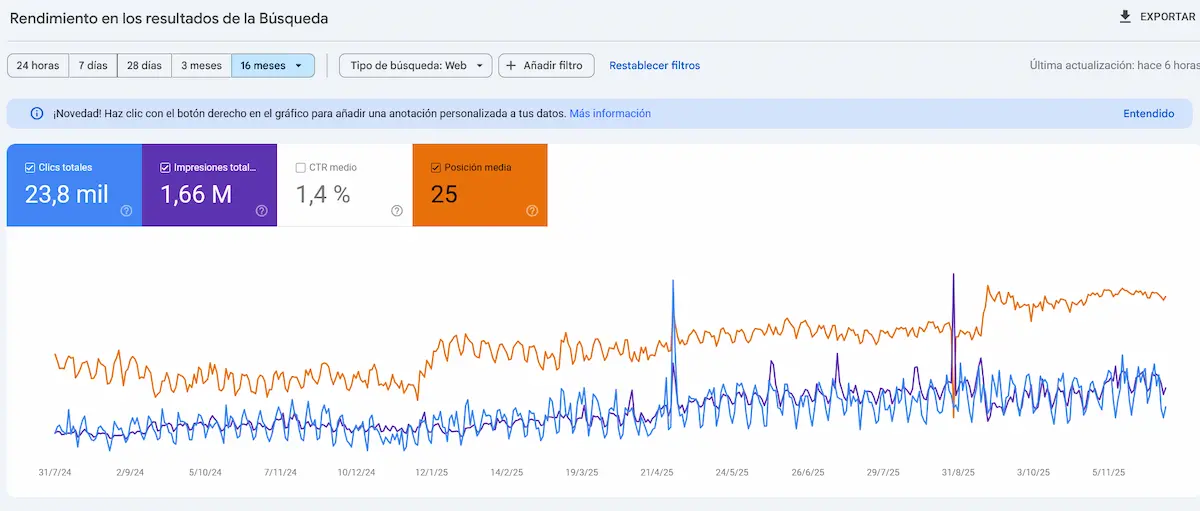The image size is (1200, 511).
Task: Click help icon on CTR medio card
Action: click(397, 211)
